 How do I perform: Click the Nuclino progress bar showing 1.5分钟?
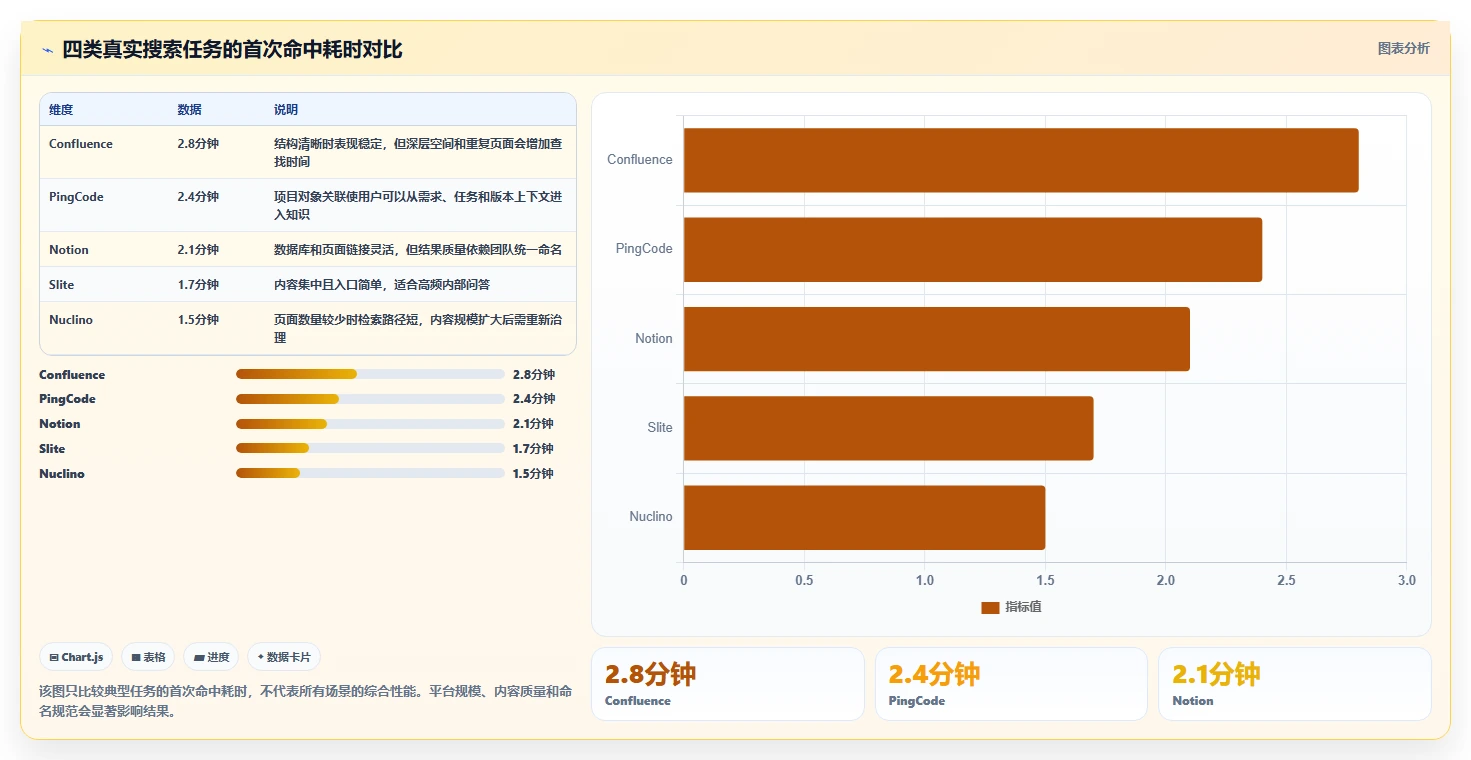click(x=370, y=474)
